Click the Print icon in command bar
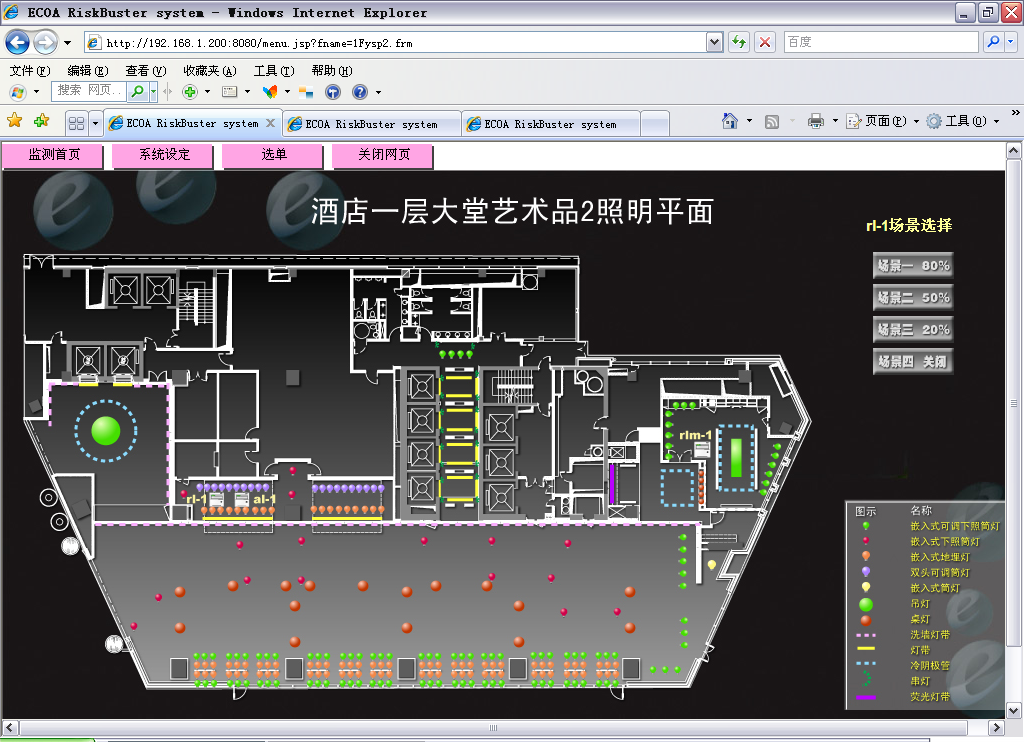This screenshot has width=1024, height=742. coord(815,121)
